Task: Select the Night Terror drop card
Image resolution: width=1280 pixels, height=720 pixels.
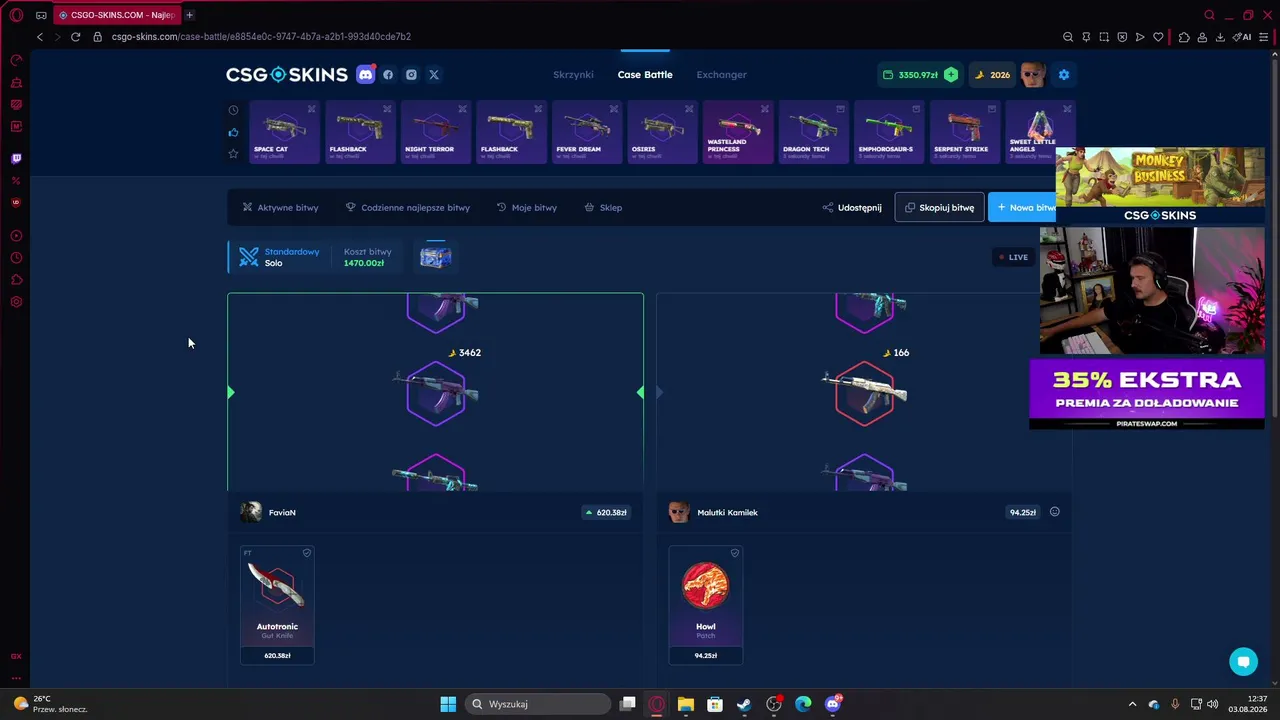Action: point(436,132)
